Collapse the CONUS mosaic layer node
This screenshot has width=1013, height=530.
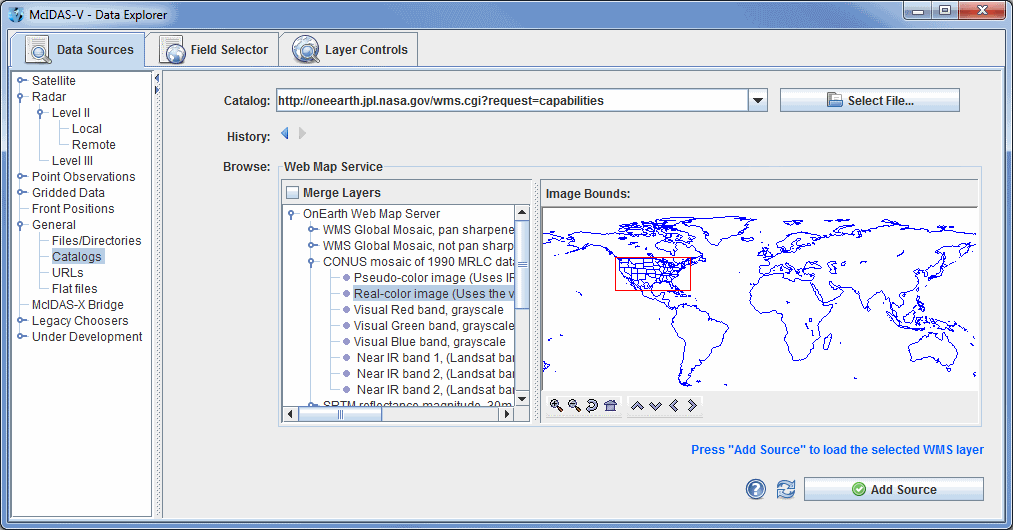coord(313,262)
